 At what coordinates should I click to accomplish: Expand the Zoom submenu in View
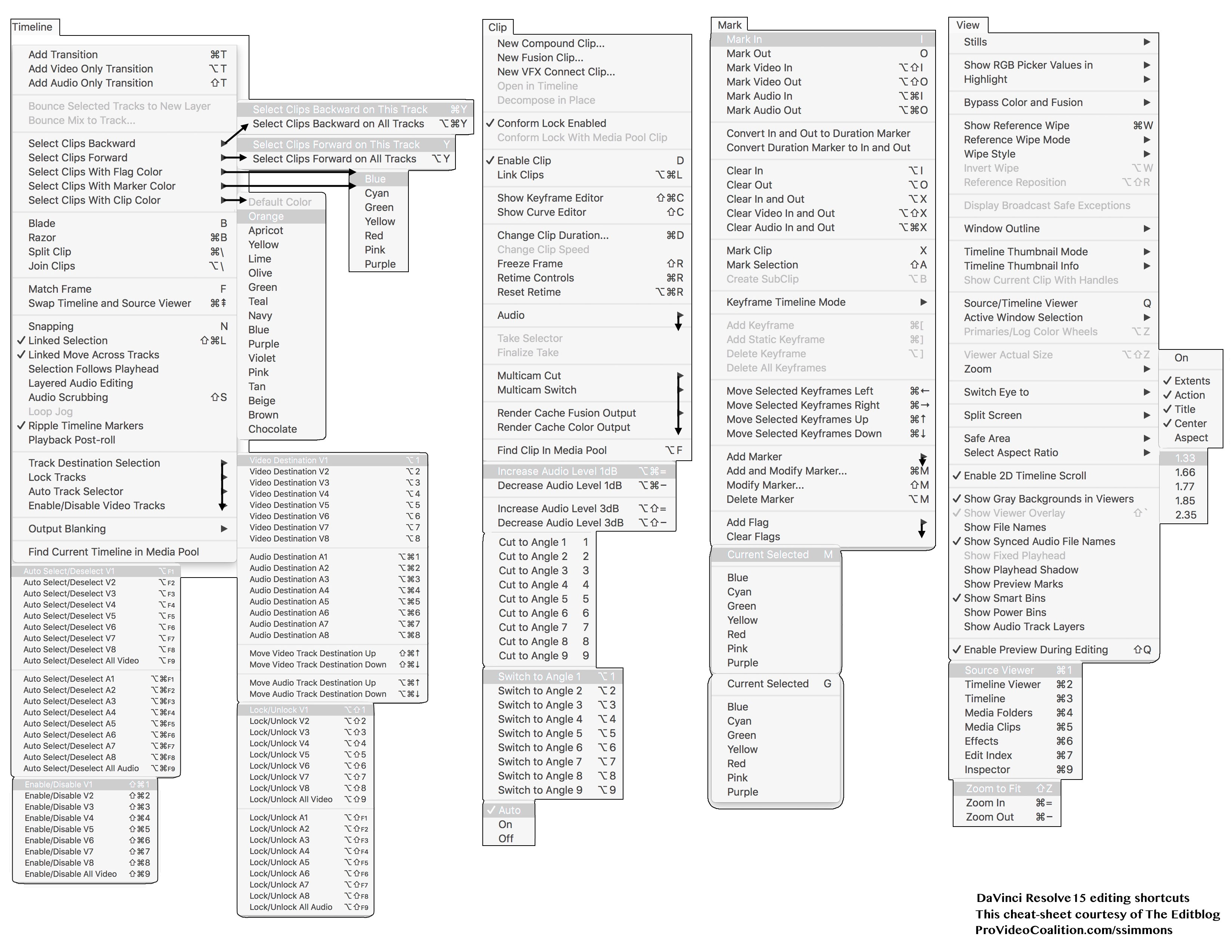[1054, 369]
